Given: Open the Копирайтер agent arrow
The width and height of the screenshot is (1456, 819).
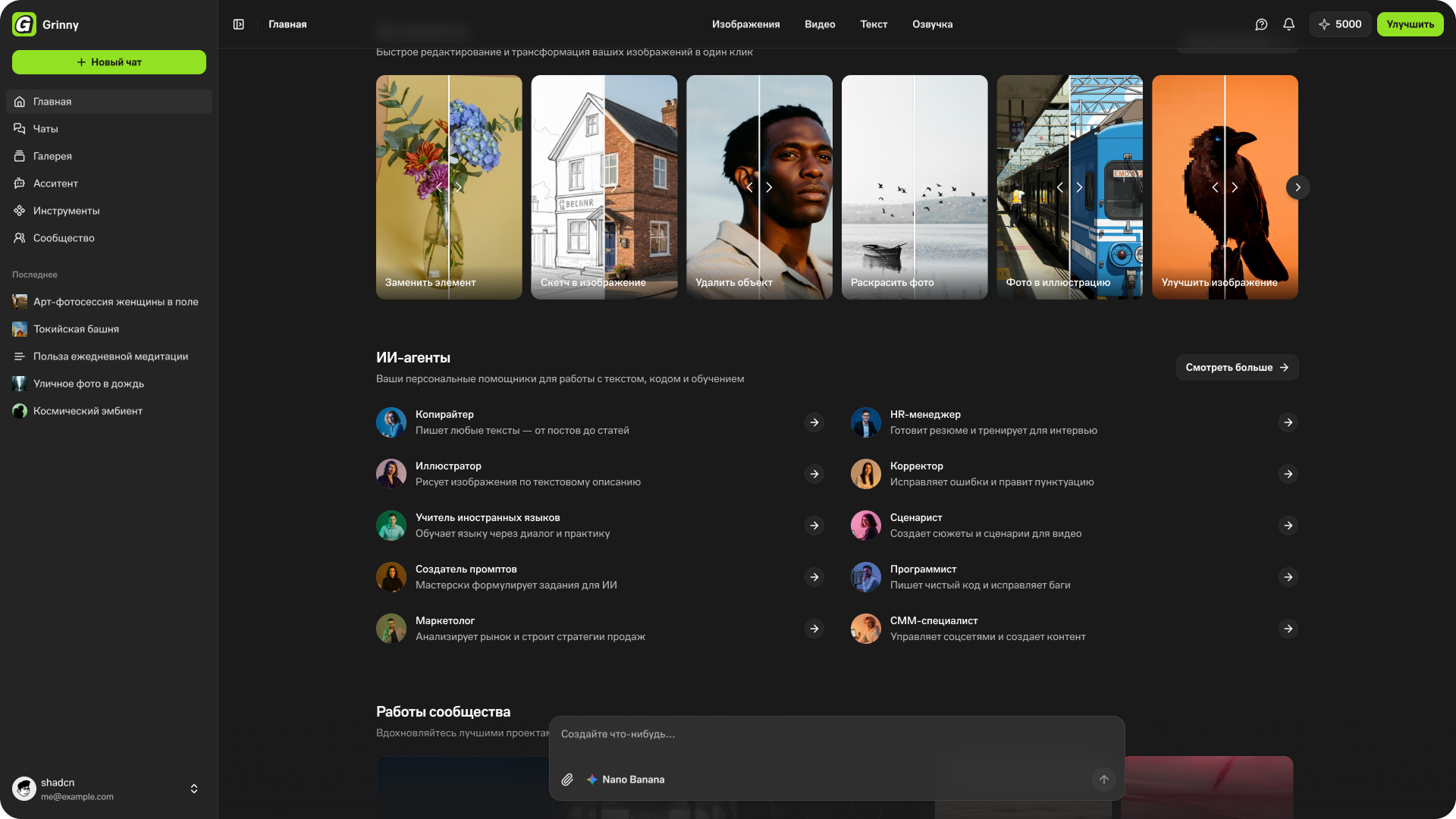Looking at the screenshot, I should (814, 422).
